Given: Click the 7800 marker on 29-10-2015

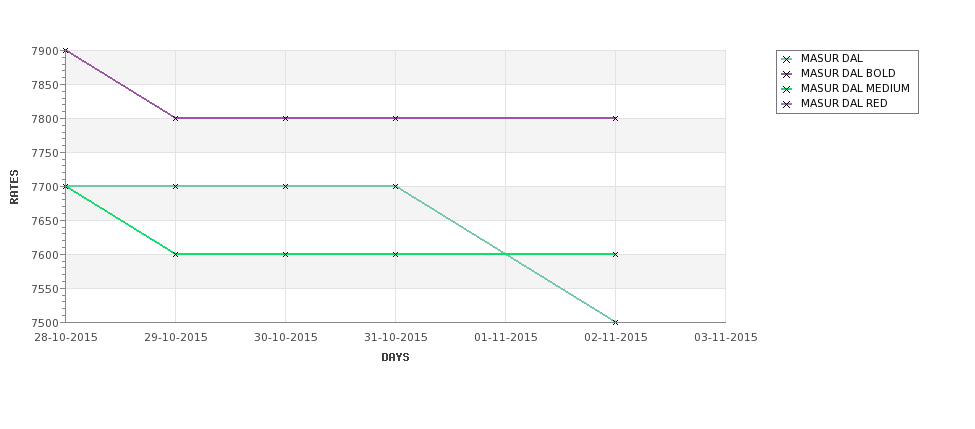Looking at the screenshot, I should pos(175,118).
